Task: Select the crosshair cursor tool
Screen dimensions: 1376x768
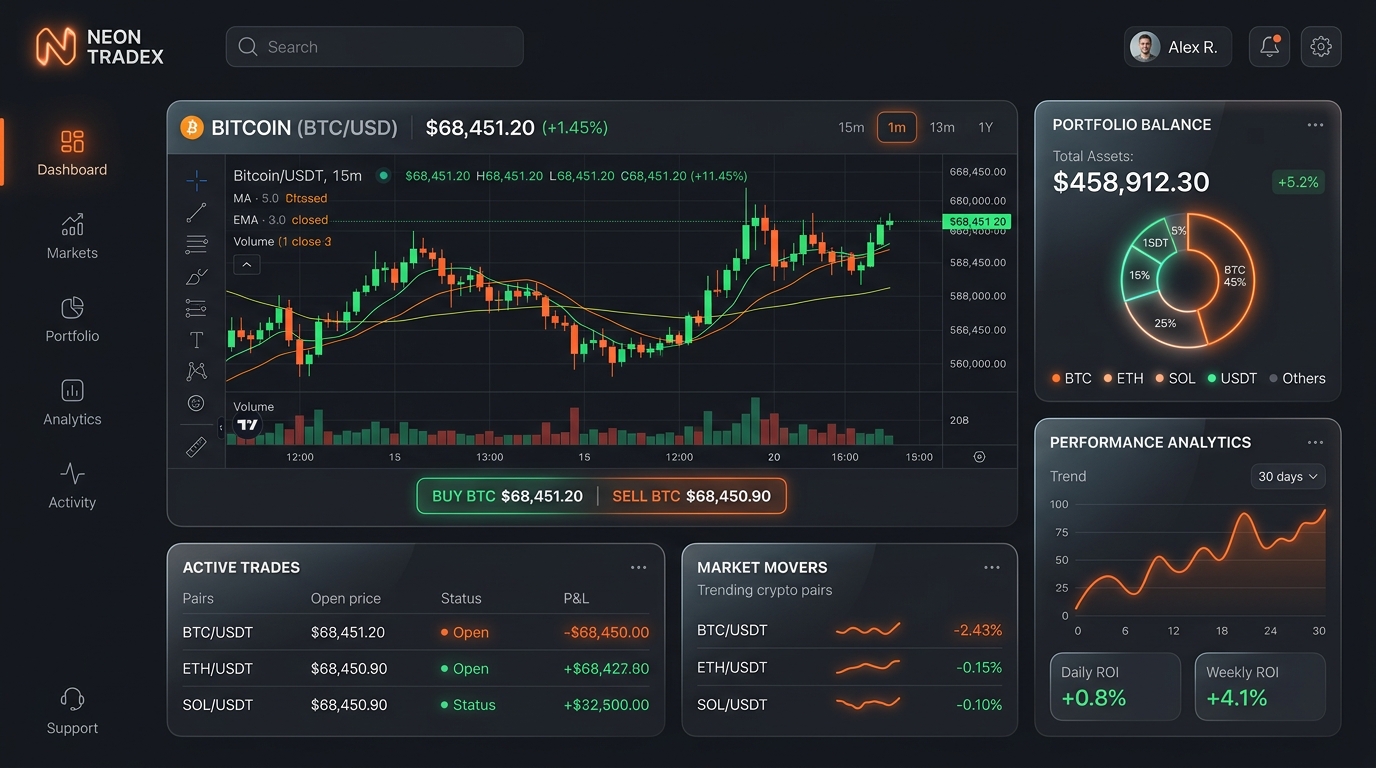Action: coord(197,180)
